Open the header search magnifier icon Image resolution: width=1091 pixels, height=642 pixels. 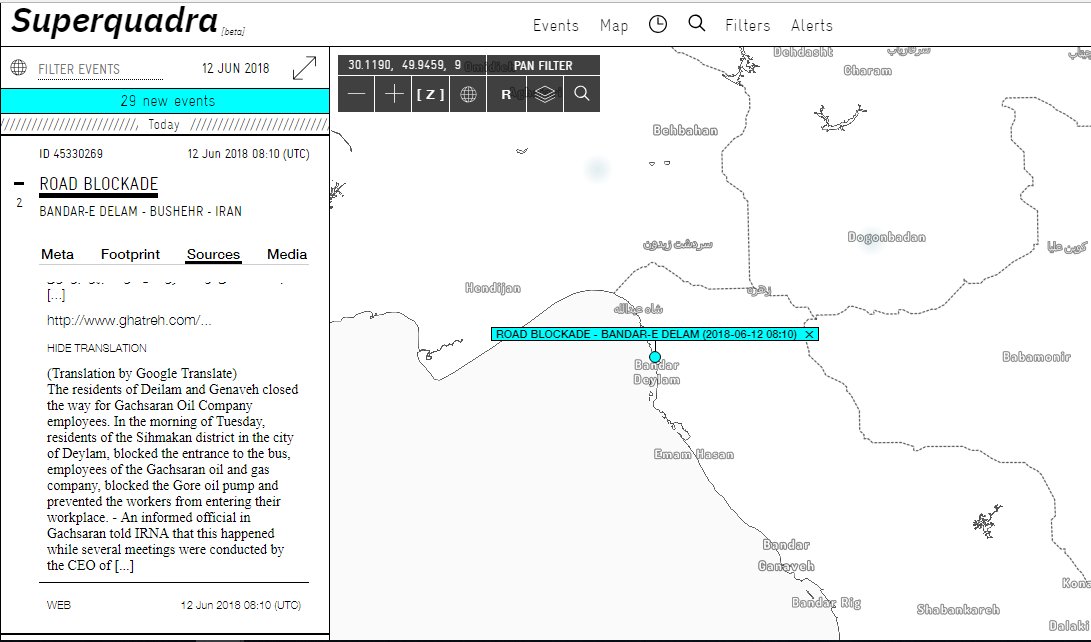pyautogui.click(x=696, y=24)
